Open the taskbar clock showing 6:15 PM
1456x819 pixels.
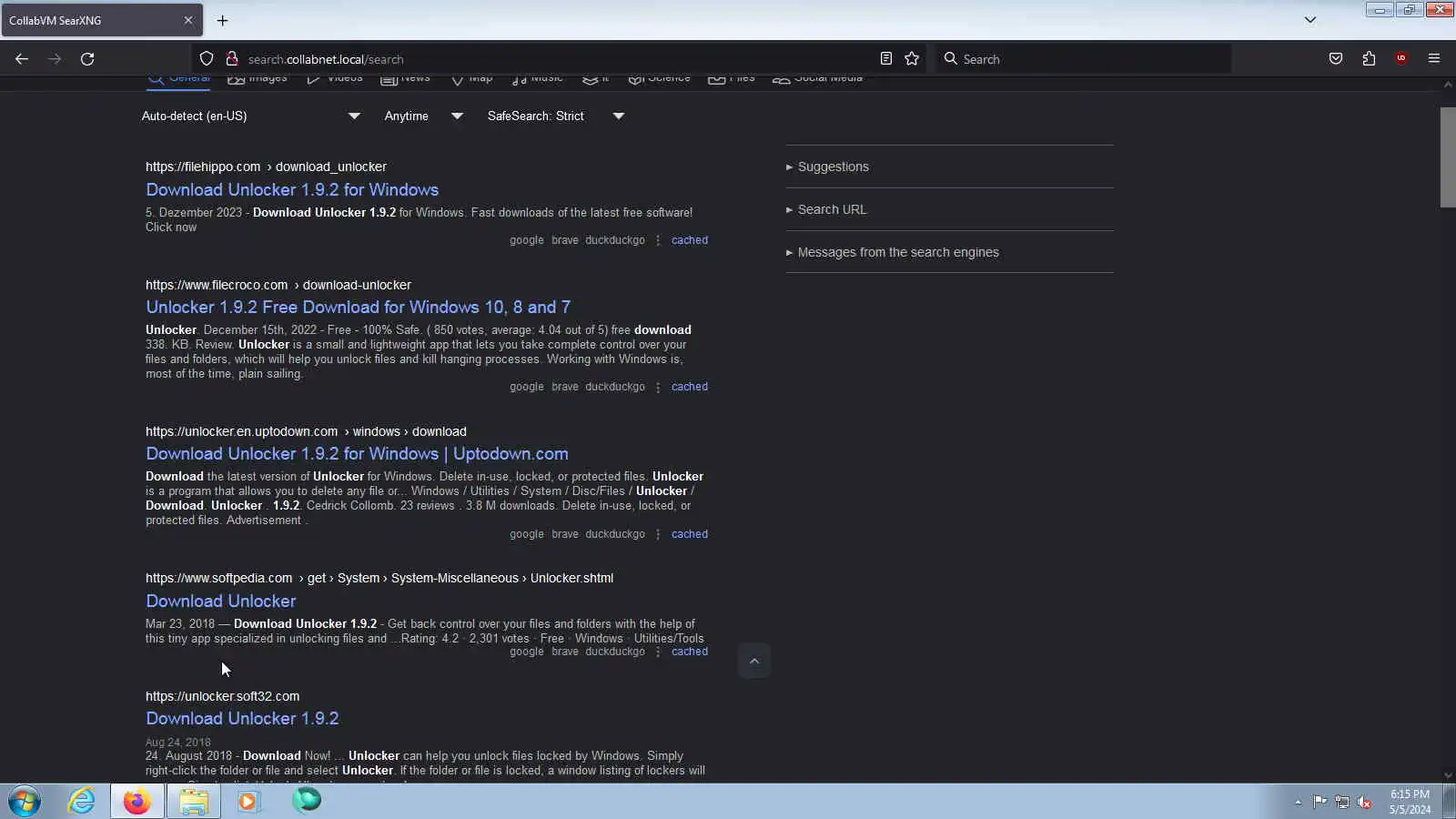1410,802
